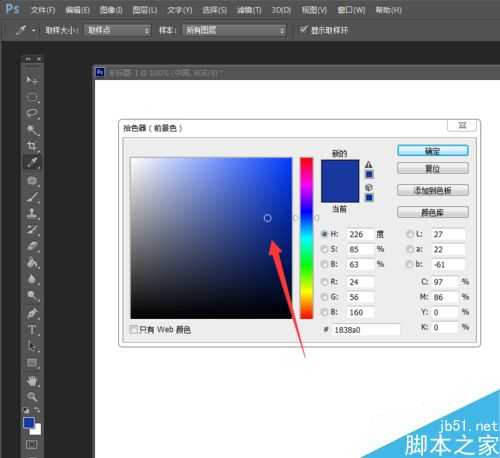500x458 pixels.
Task: Select the Paint Bucket tool
Action: point(32,263)
